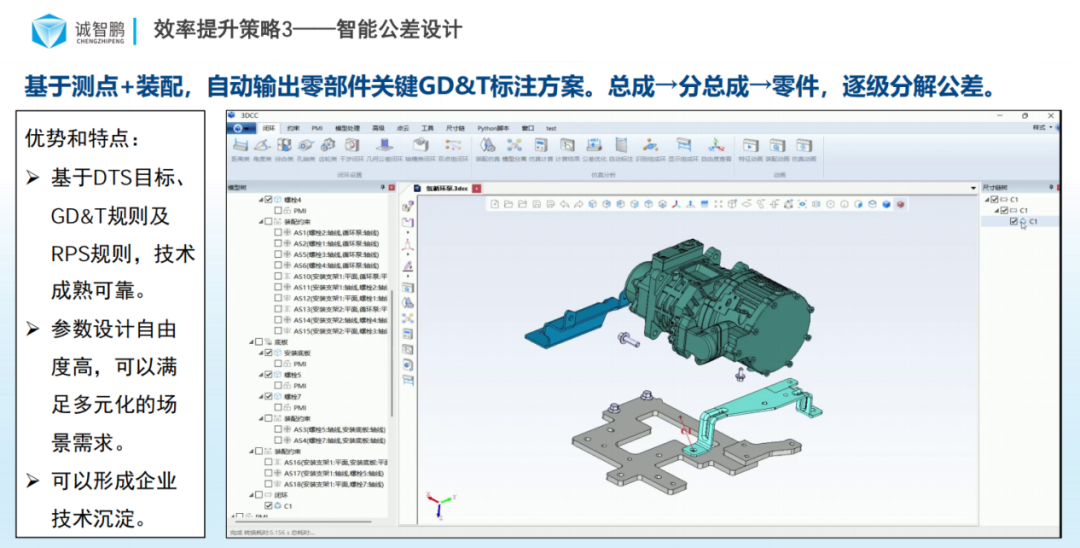Collapse the 螺栓5 tree node
The width and height of the screenshot is (1080, 548).
(261, 375)
